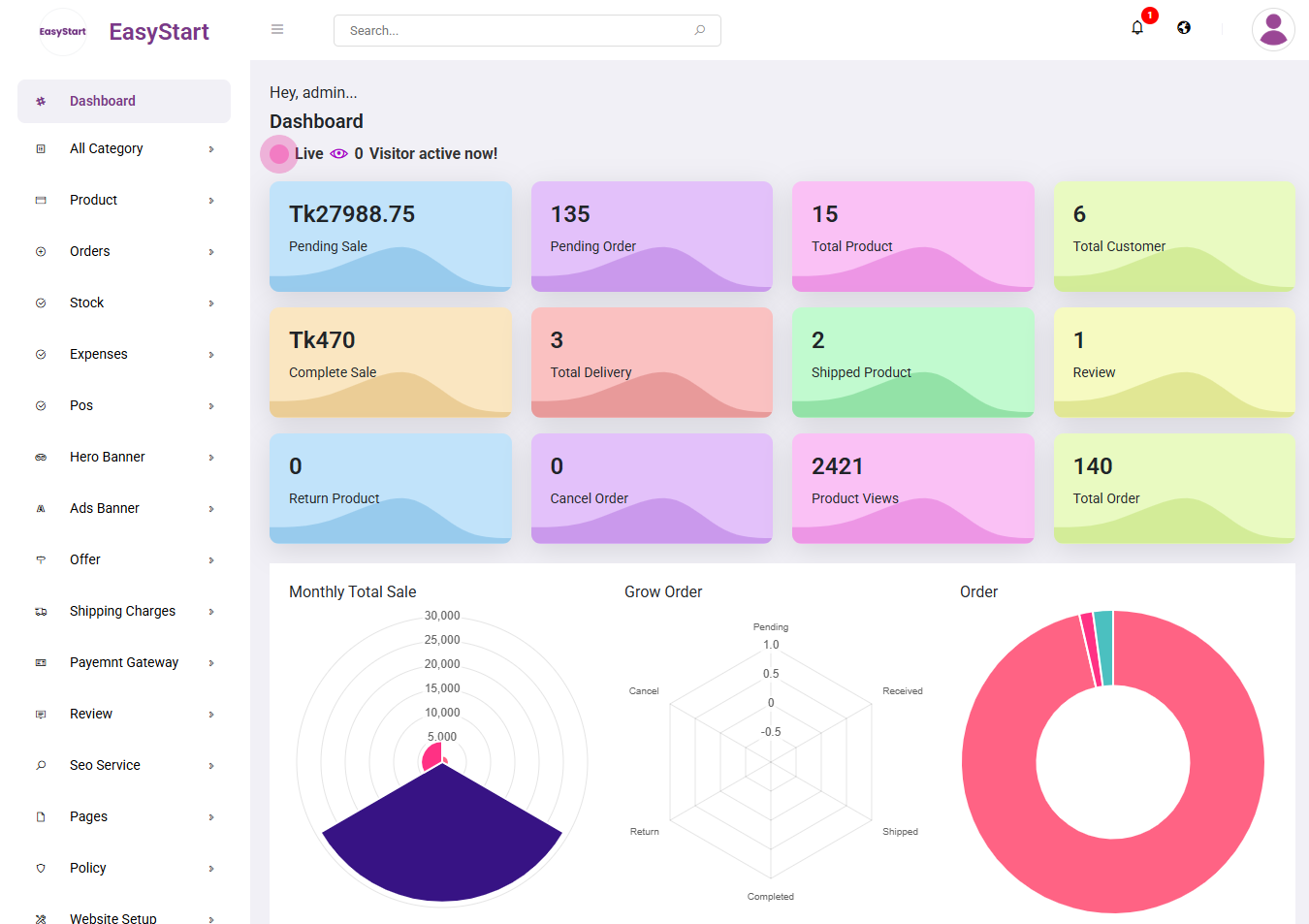Open the Pending Order card

click(652, 237)
